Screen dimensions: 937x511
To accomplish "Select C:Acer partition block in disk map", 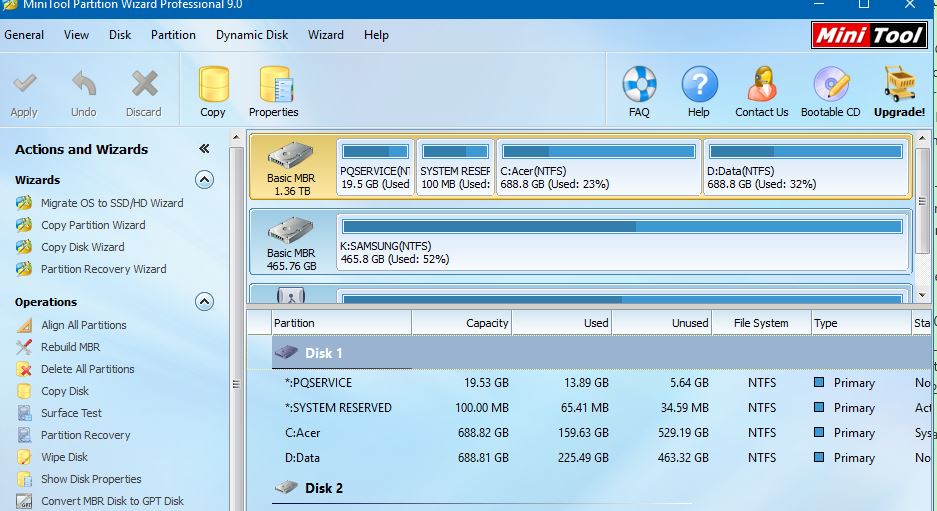I will tap(599, 167).
